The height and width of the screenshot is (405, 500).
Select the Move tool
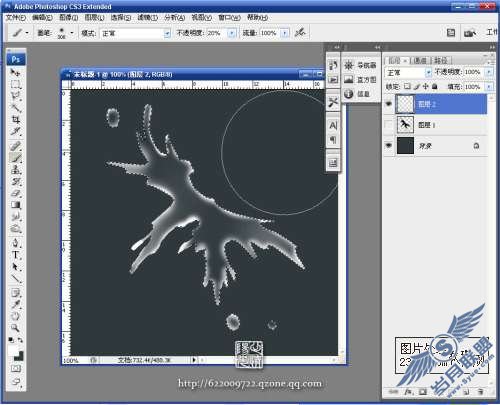(x=15, y=72)
